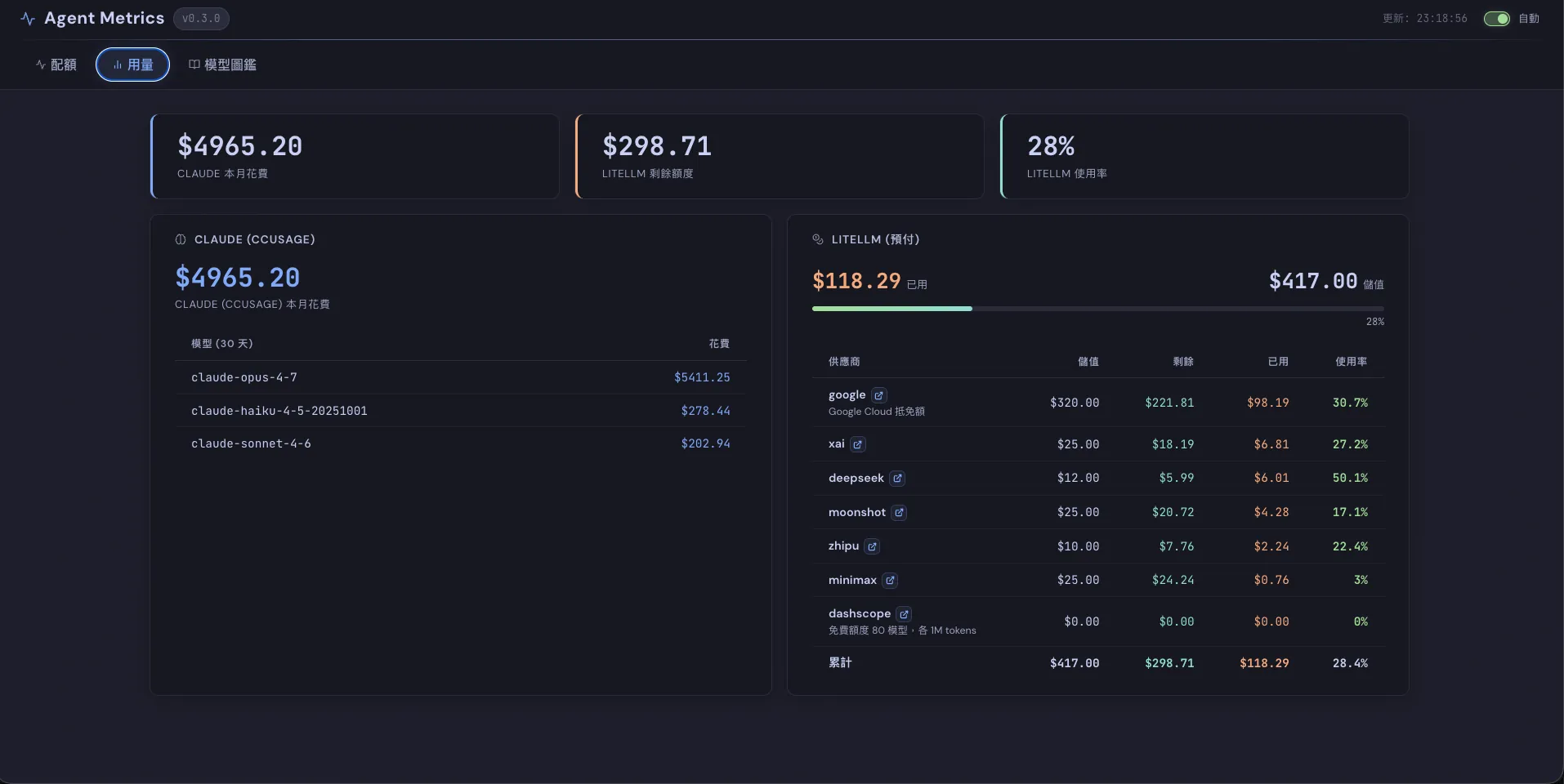Select the $4965.20 CLAUDE 本月花費 summary card
Screen dimensions: 1564x784
coord(355,156)
